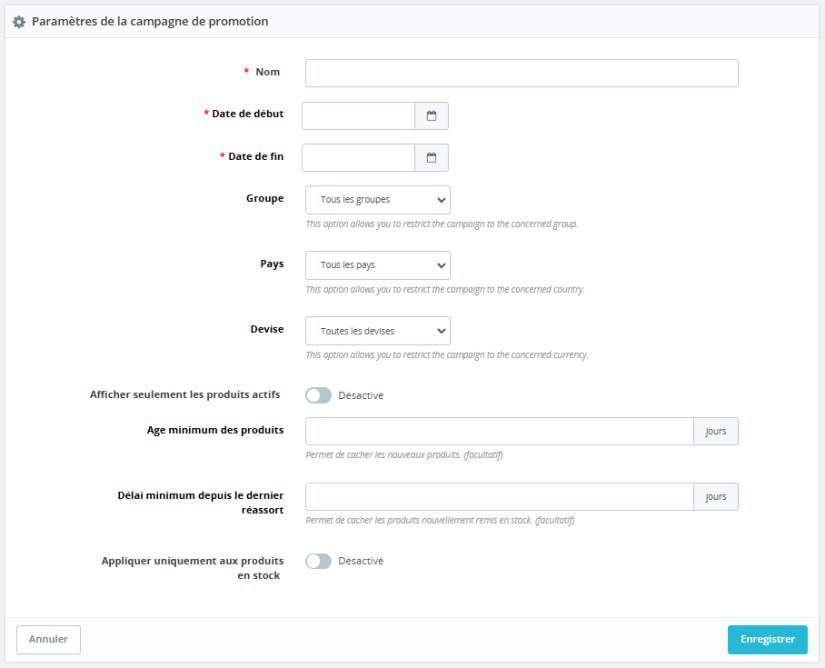The image size is (825, 668).
Task: Click the Date de début input field
Action: (358, 116)
